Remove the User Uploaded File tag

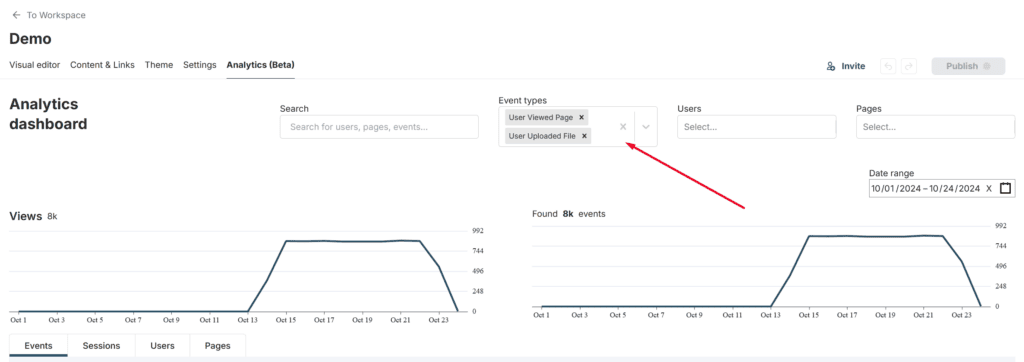tap(584, 136)
